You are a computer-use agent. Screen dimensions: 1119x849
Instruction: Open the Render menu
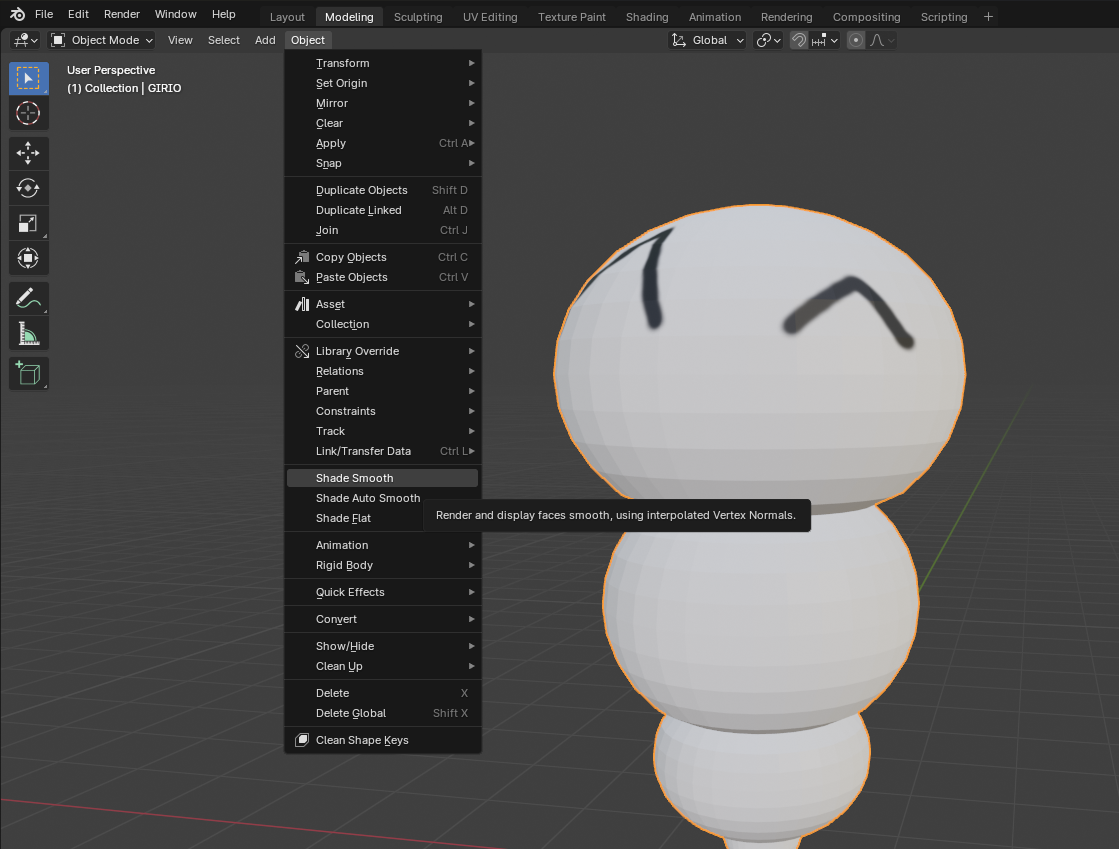coord(121,14)
